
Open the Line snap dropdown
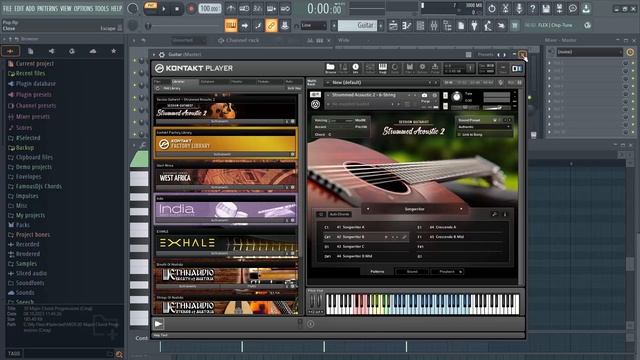[313, 26]
